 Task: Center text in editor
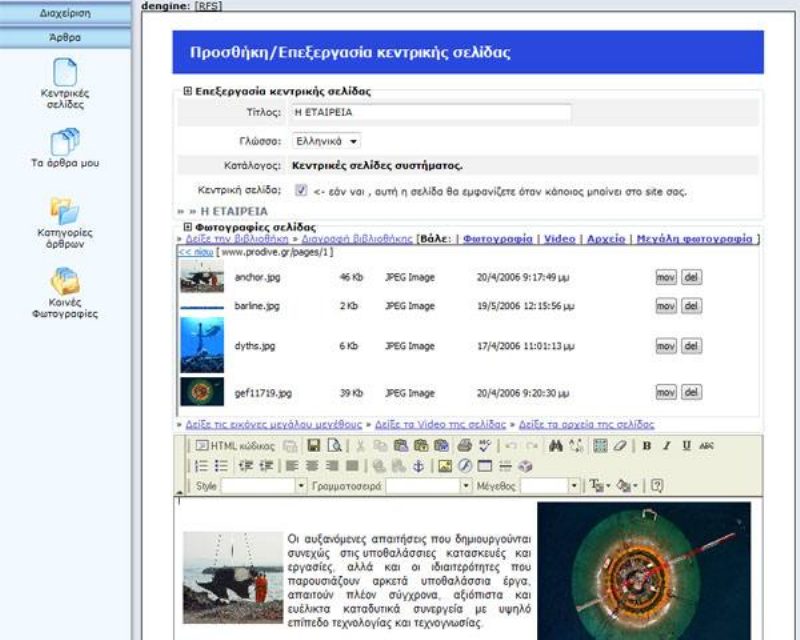pyautogui.click(x=312, y=465)
